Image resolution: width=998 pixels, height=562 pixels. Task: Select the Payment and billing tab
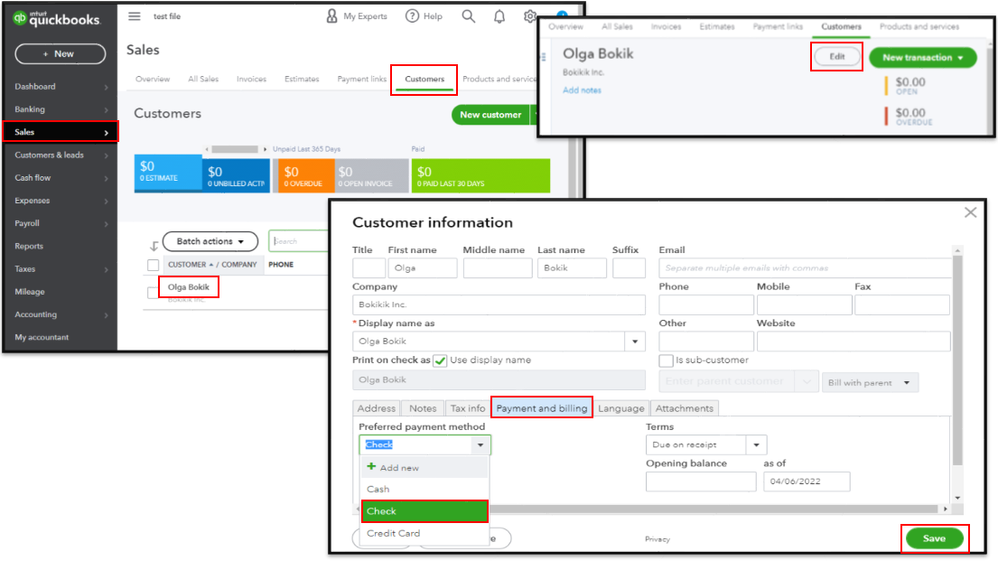(542, 408)
